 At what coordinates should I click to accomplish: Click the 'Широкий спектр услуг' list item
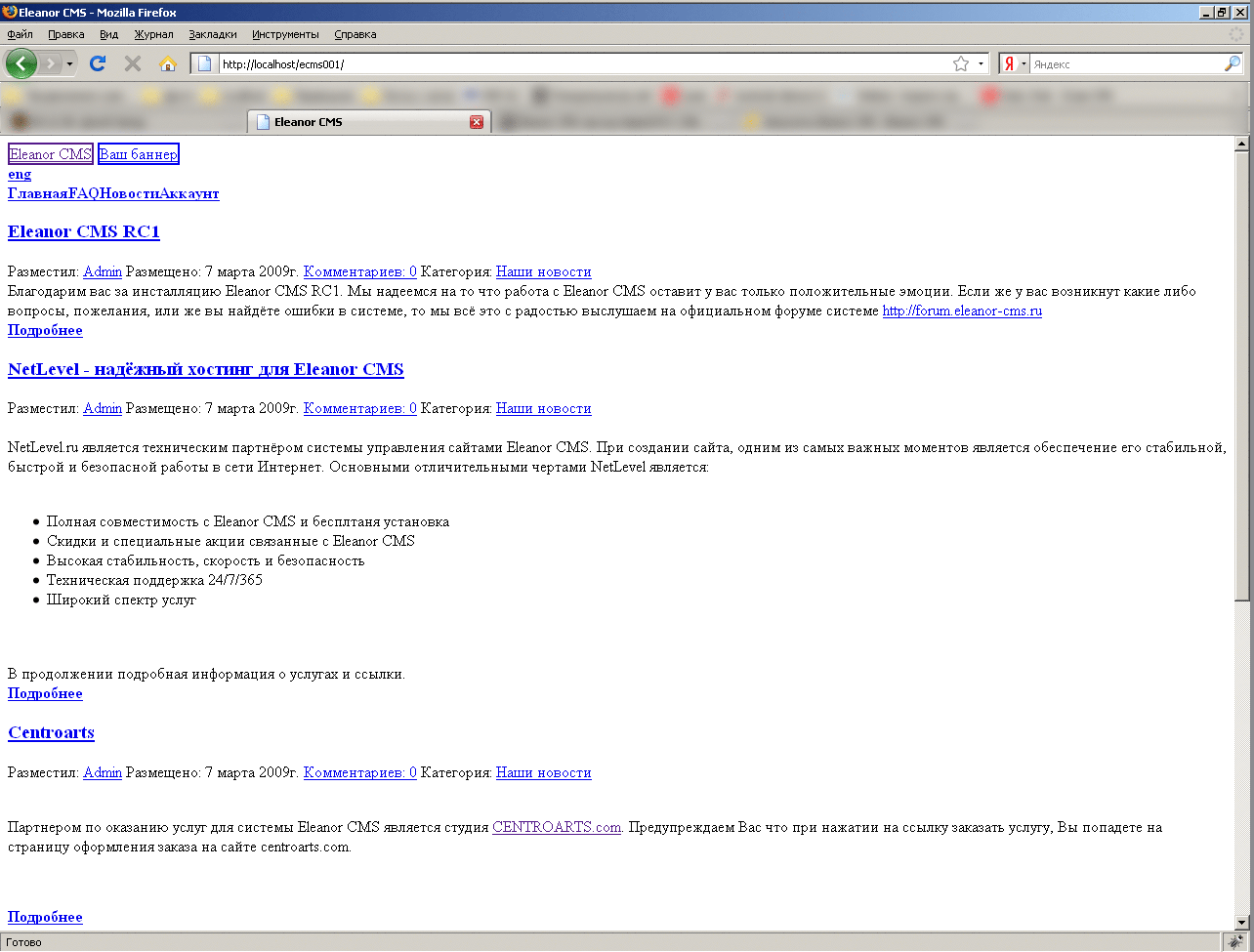point(121,600)
